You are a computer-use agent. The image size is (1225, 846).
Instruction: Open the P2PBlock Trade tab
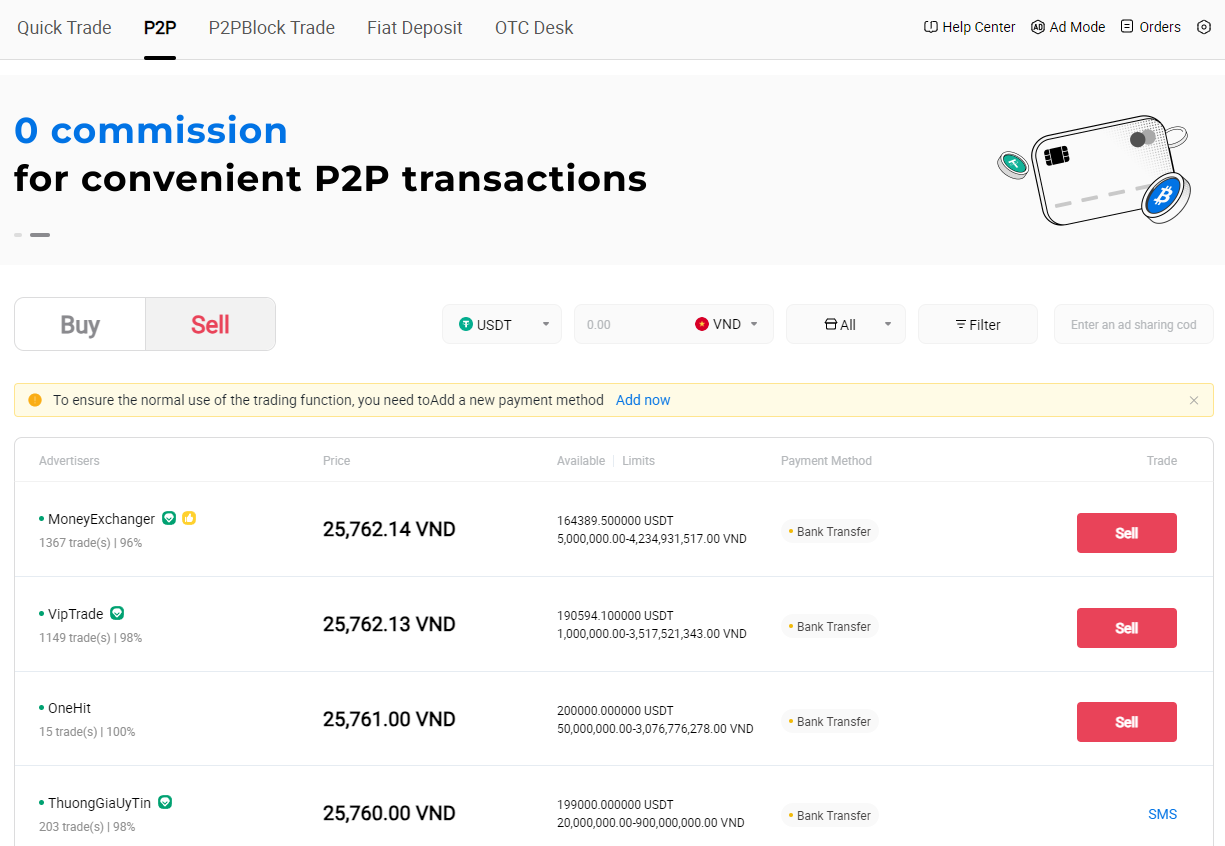(x=272, y=28)
